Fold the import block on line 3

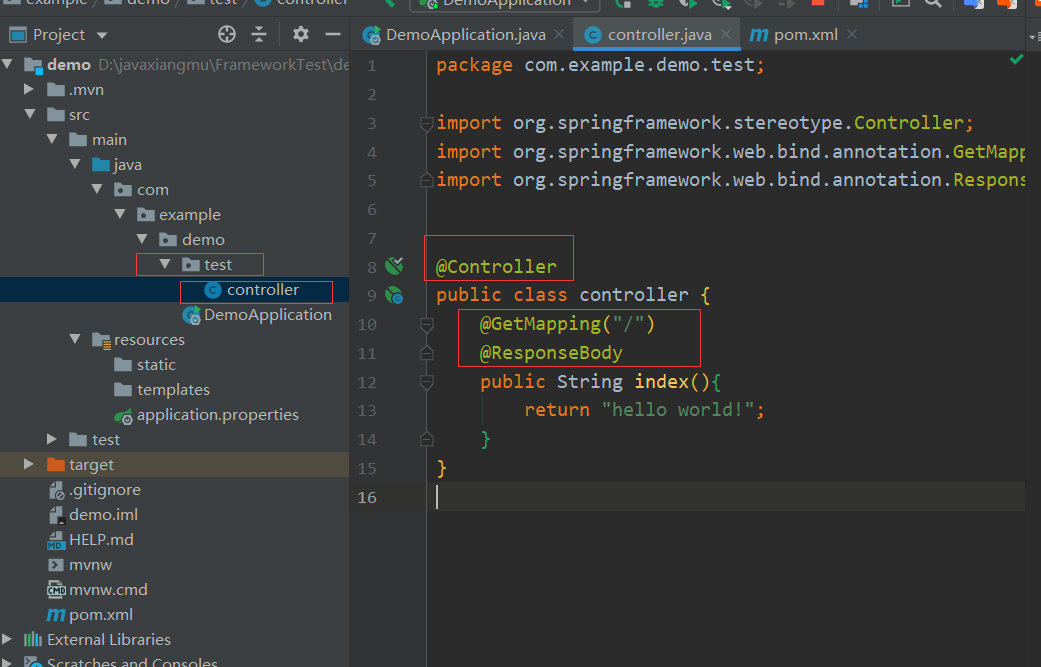(427, 124)
